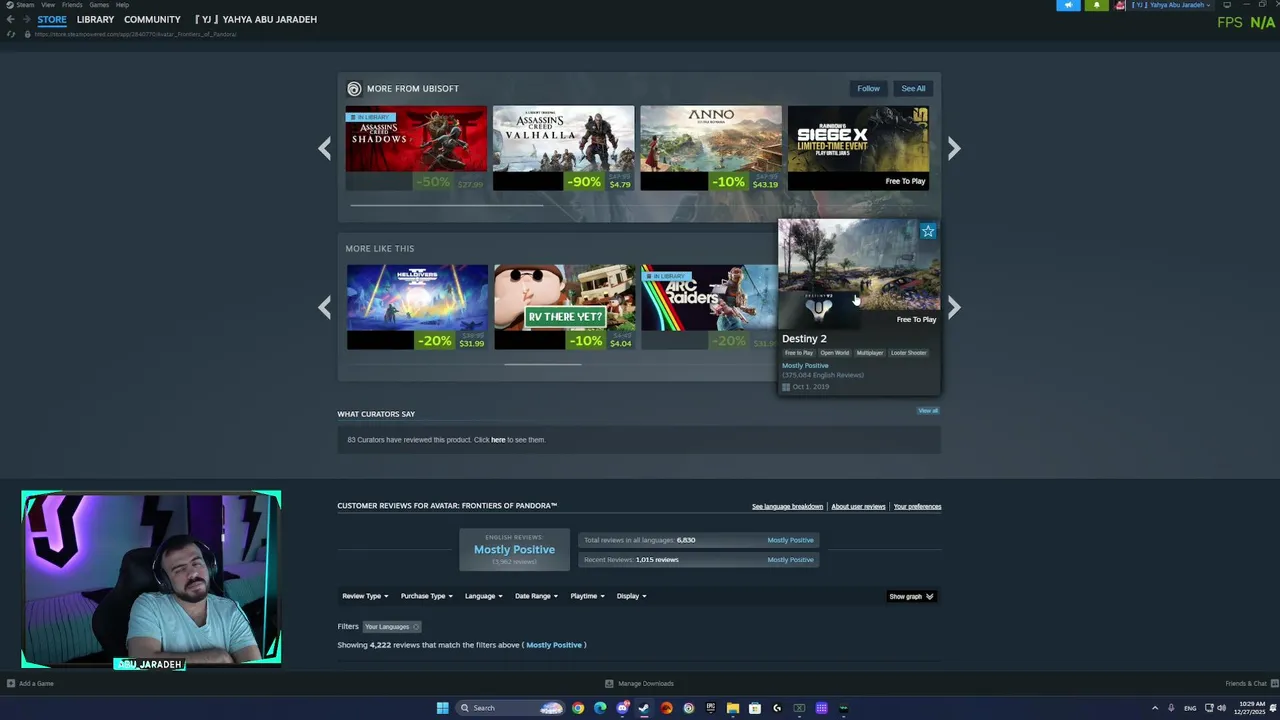Image resolution: width=1280 pixels, height=720 pixels.
Task: Show hidden system tray icons
Action: (x=1155, y=708)
